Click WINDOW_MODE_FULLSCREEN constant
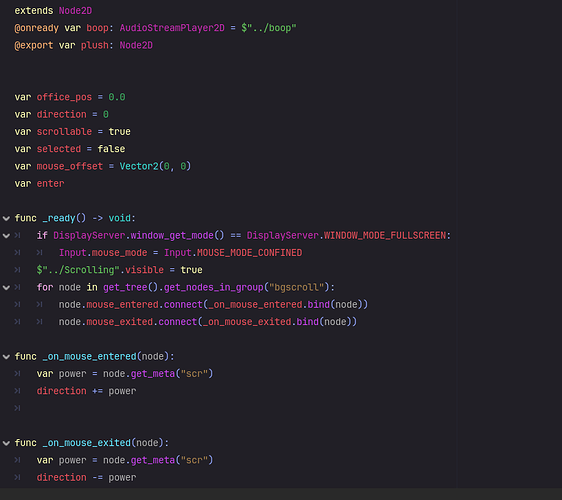562x500 pixels. 385,235
